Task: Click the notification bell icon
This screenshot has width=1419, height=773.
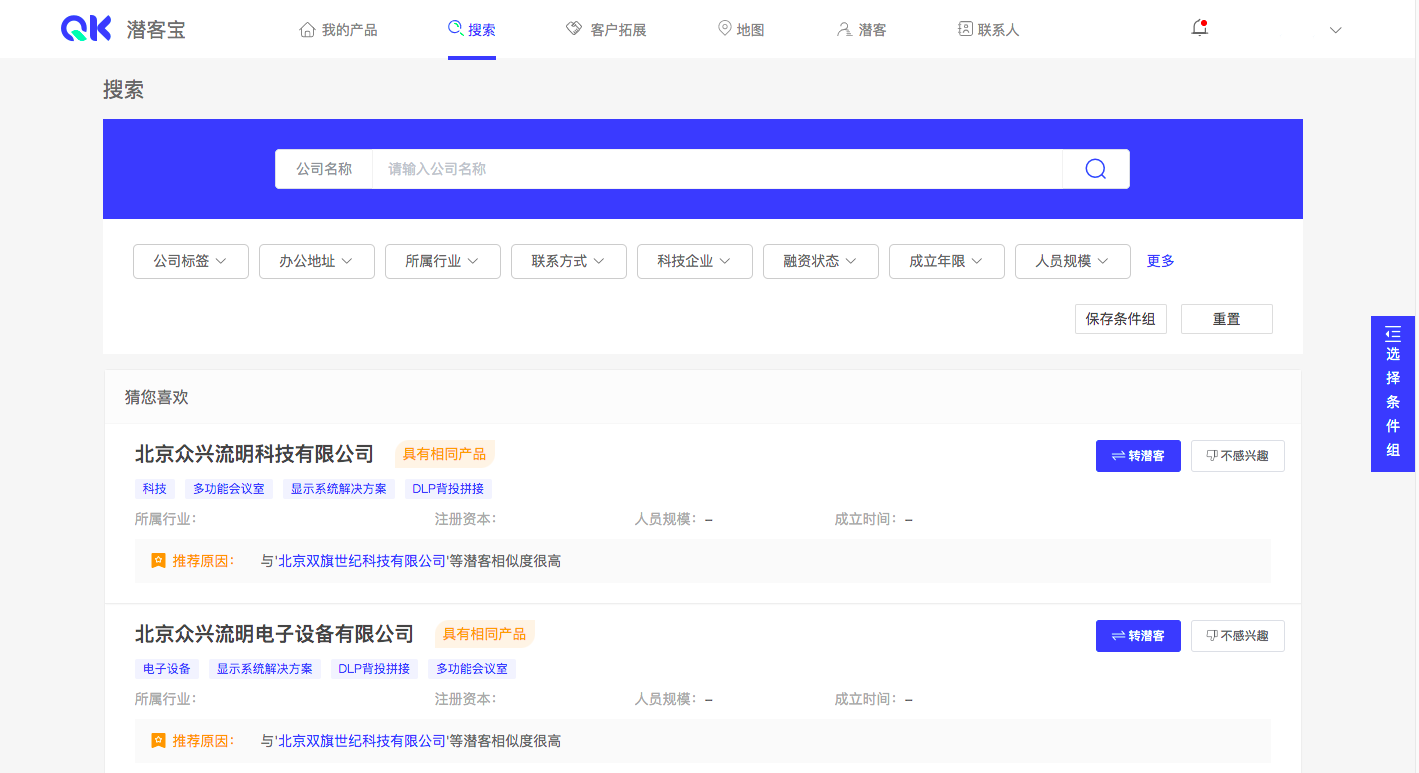Action: 1200,29
